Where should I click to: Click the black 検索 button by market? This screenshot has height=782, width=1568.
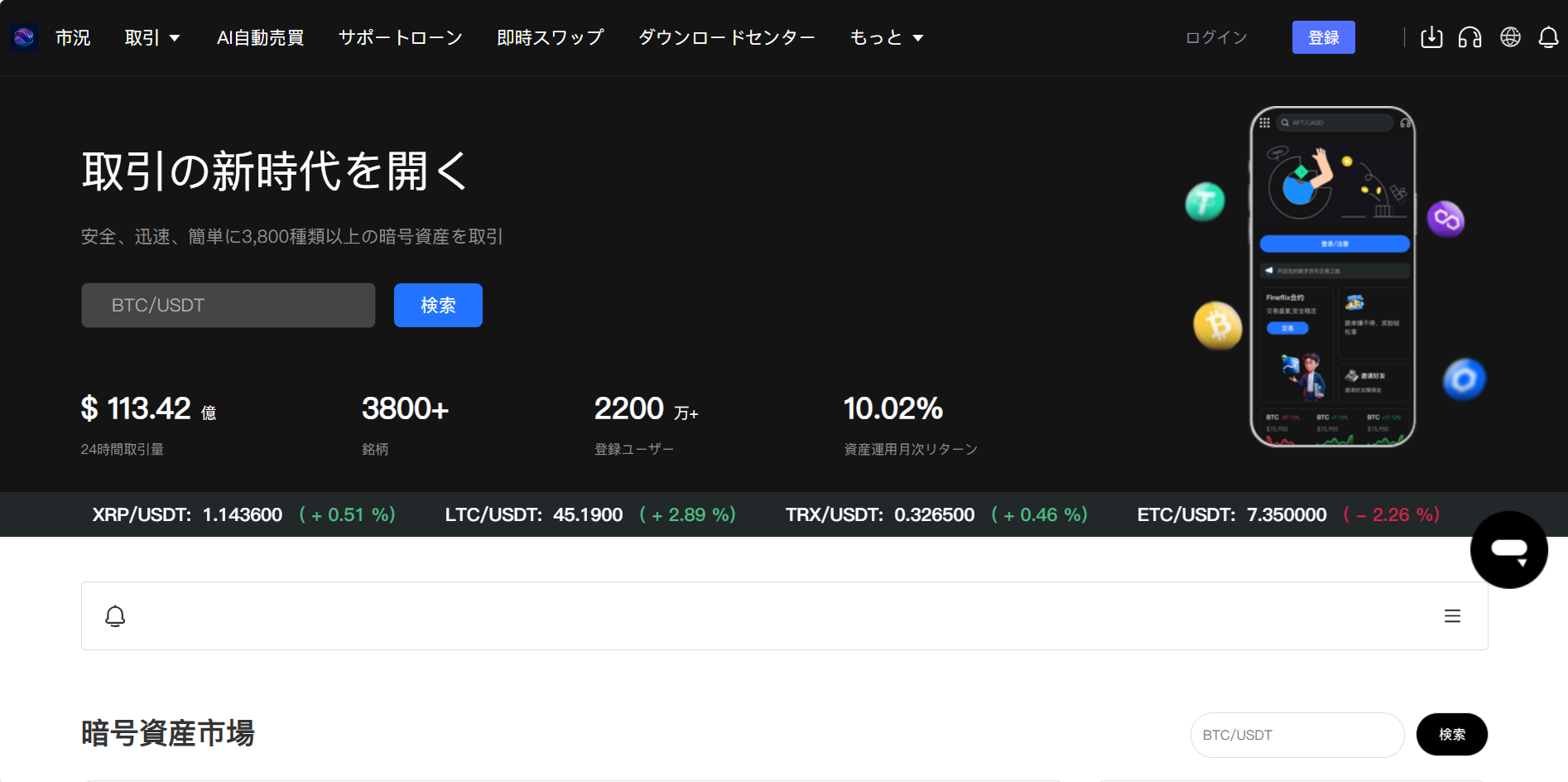point(1451,734)
